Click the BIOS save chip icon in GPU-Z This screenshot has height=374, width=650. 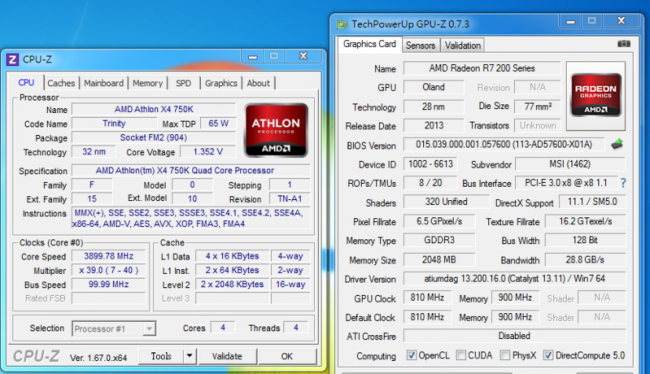617,144
